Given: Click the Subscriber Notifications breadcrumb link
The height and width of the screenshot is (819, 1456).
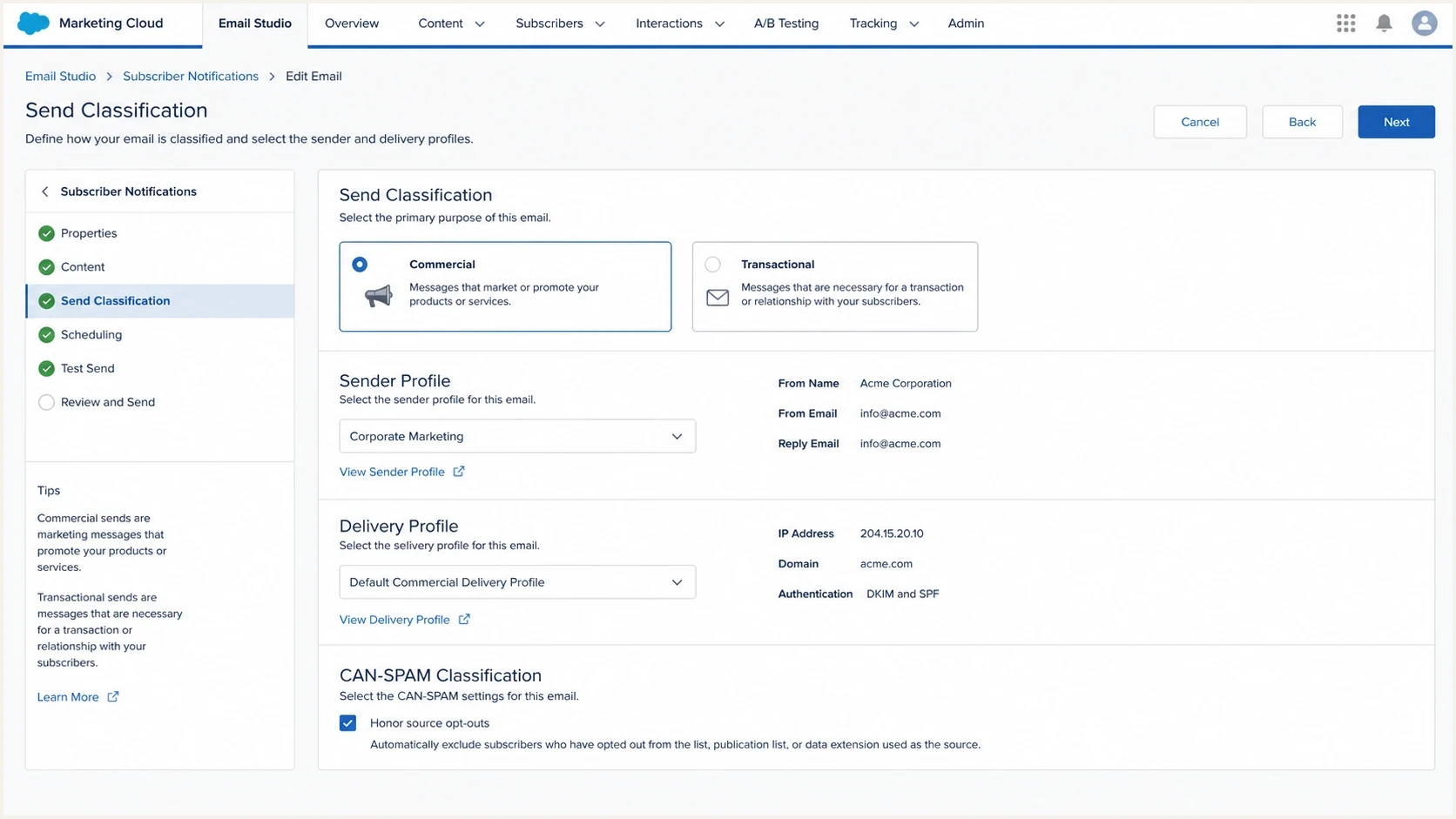Looking at the screenshot, I should 191,77.
